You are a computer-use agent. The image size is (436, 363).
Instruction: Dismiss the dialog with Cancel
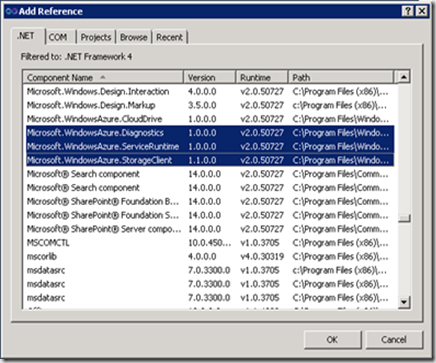point(394,340)
